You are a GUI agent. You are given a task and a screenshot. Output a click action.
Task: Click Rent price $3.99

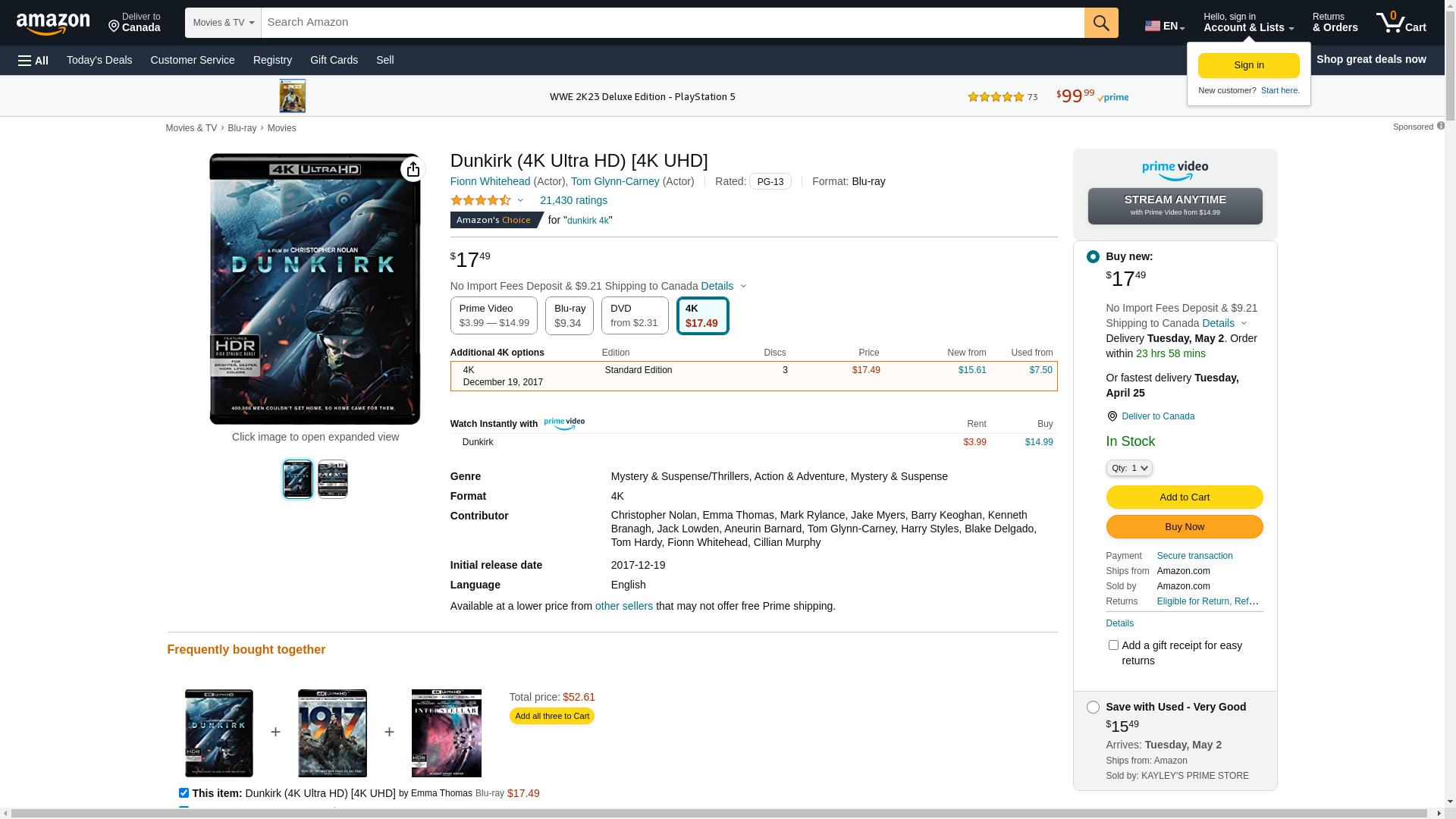tap(974, 442)
